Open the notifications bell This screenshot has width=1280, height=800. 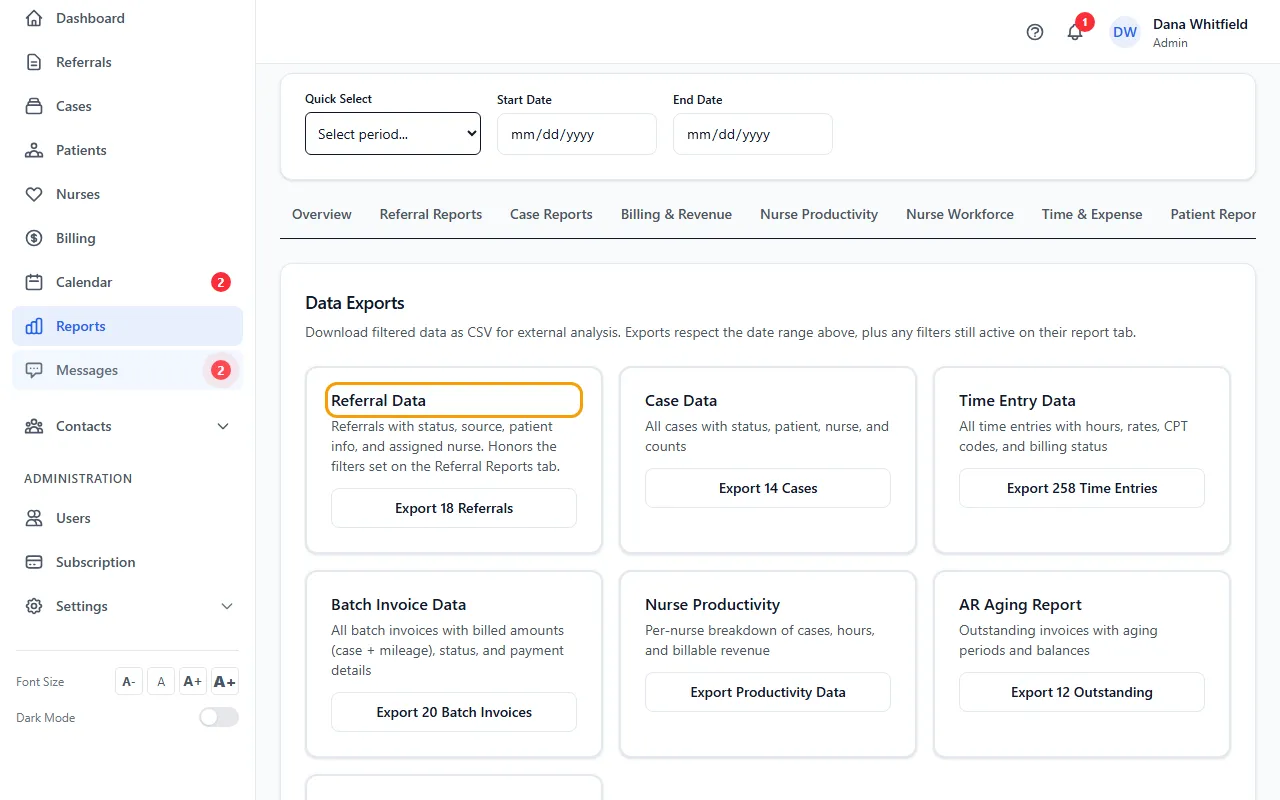1075,32
